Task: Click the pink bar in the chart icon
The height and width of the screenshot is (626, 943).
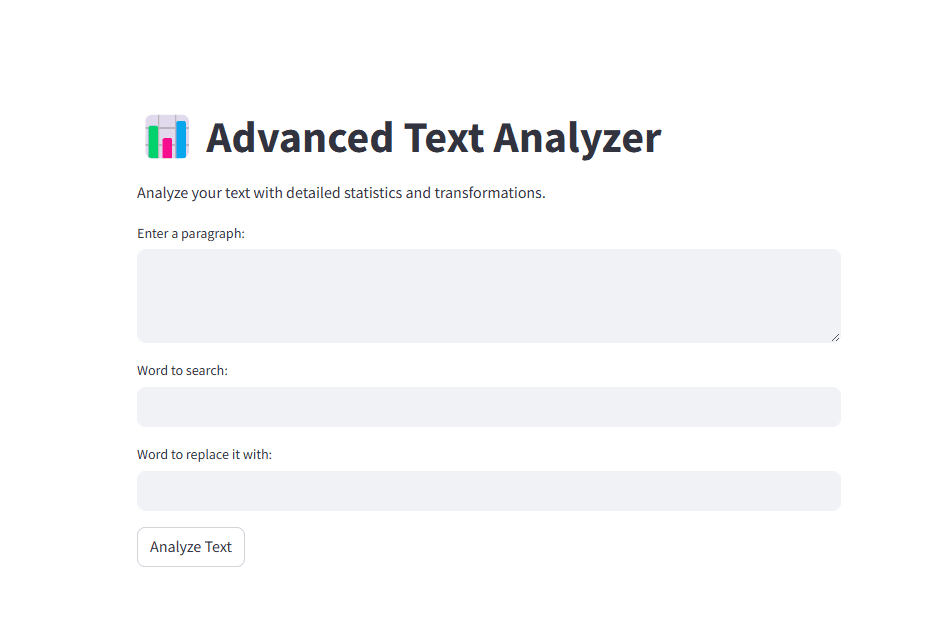Action: (167, 148)
